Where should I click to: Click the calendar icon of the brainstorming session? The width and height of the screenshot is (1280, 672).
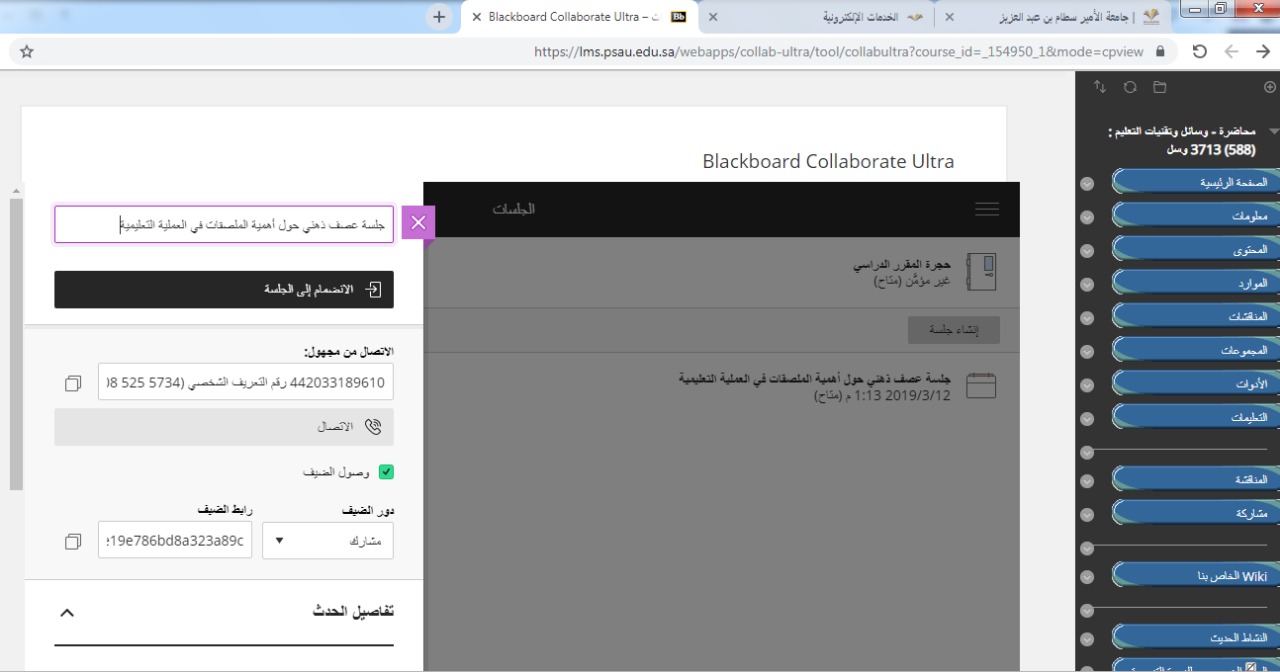tap(981, 386)
